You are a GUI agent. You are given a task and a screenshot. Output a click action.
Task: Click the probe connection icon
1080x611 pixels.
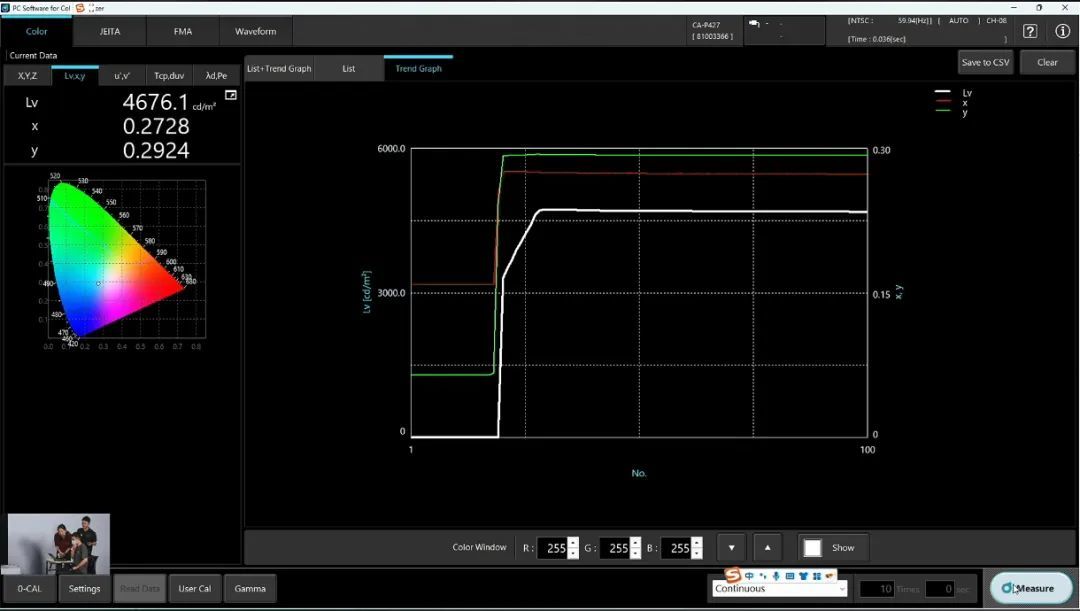[755, 24]
